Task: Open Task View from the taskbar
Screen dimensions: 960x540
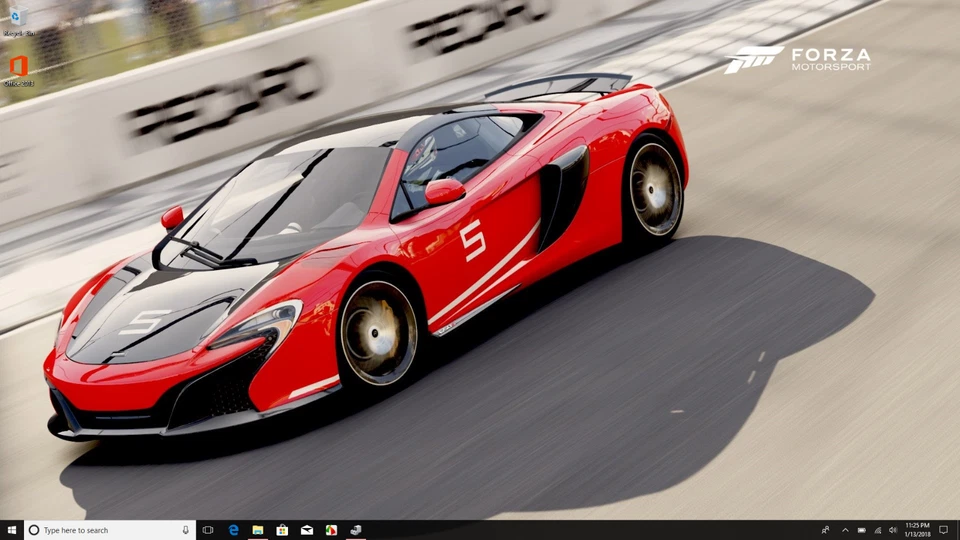Action: (208, 530)
